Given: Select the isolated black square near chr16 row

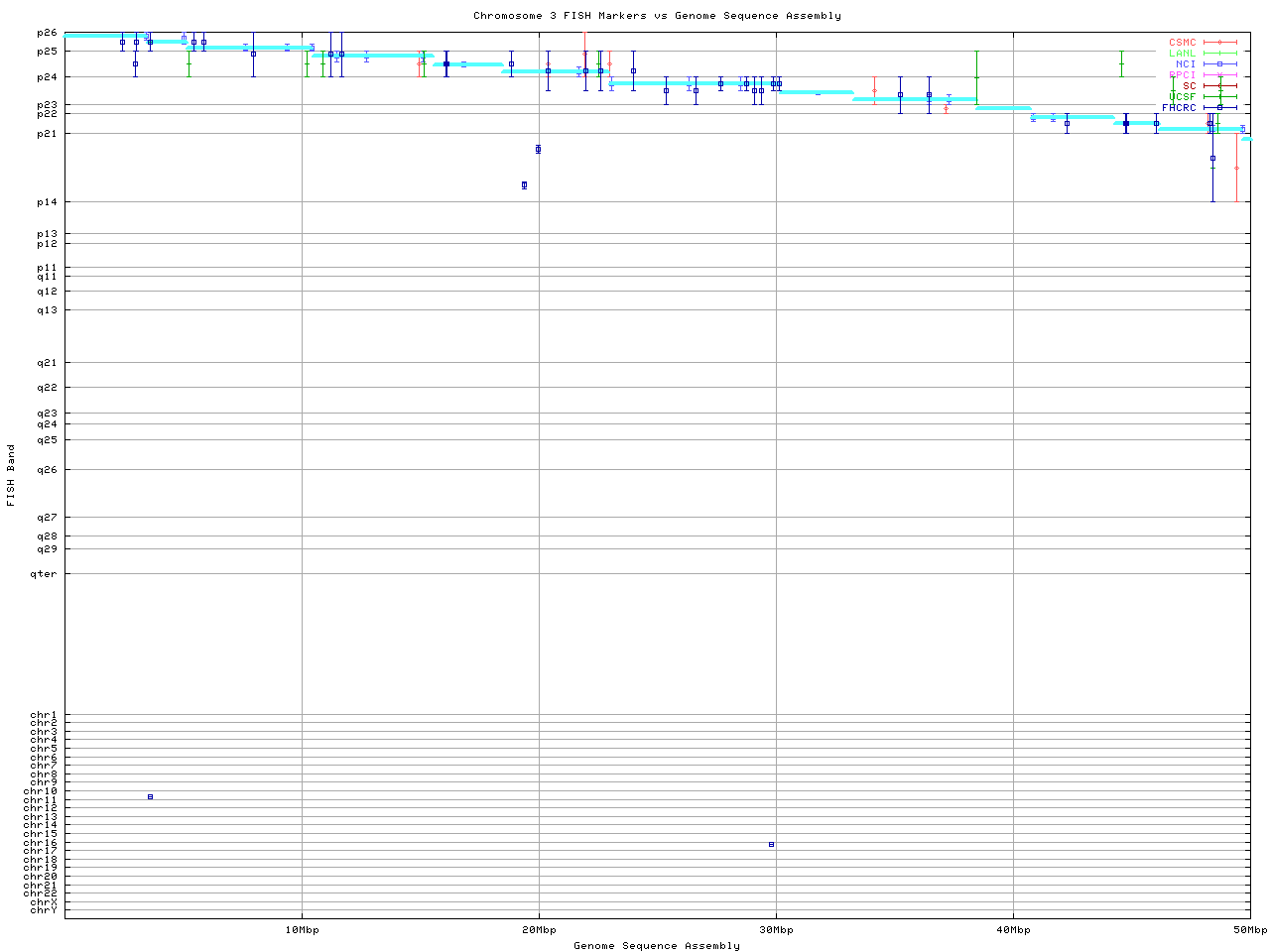Looking at the screenshot, I should 771,844.
